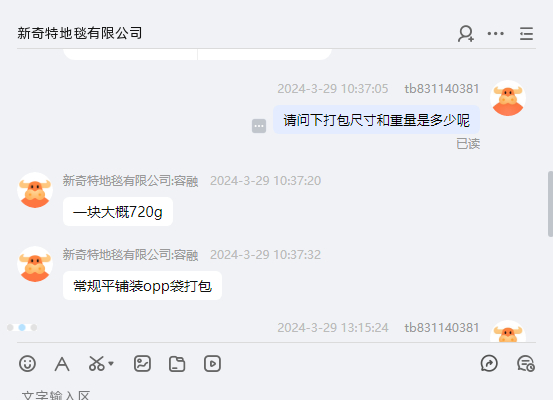
Task: Click the send video icon
Action: pyautogui.click(x=212, y=364)
